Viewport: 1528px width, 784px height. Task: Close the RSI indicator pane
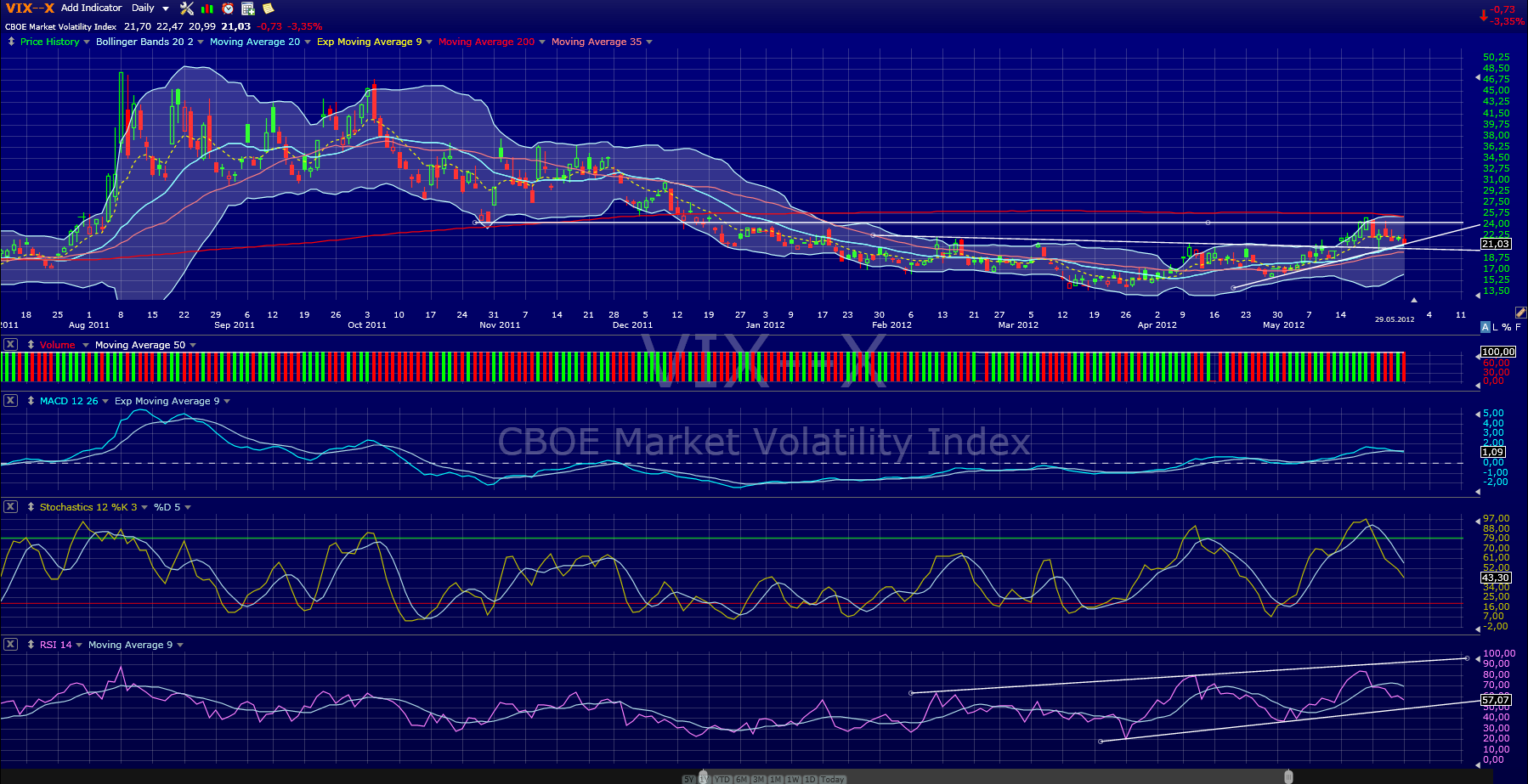pyautogui.click(x=10, y=644)
